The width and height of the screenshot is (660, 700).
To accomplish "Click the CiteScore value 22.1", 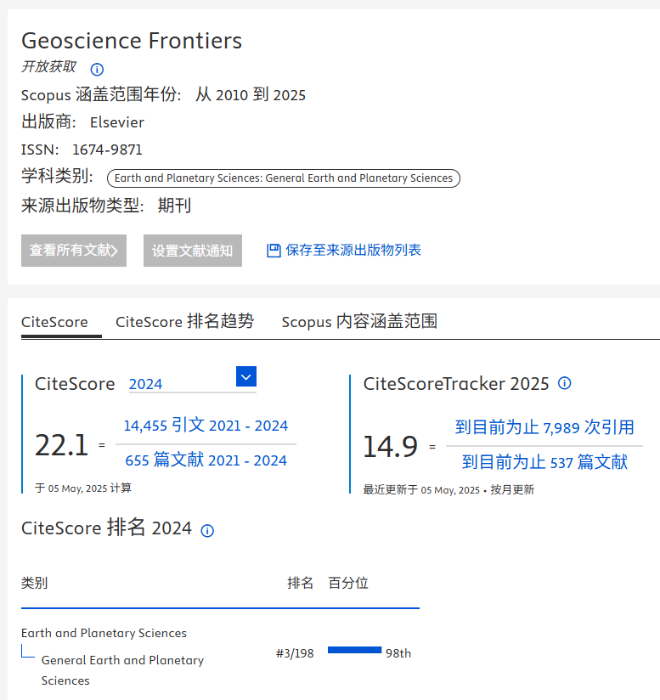I will (62, 445).
